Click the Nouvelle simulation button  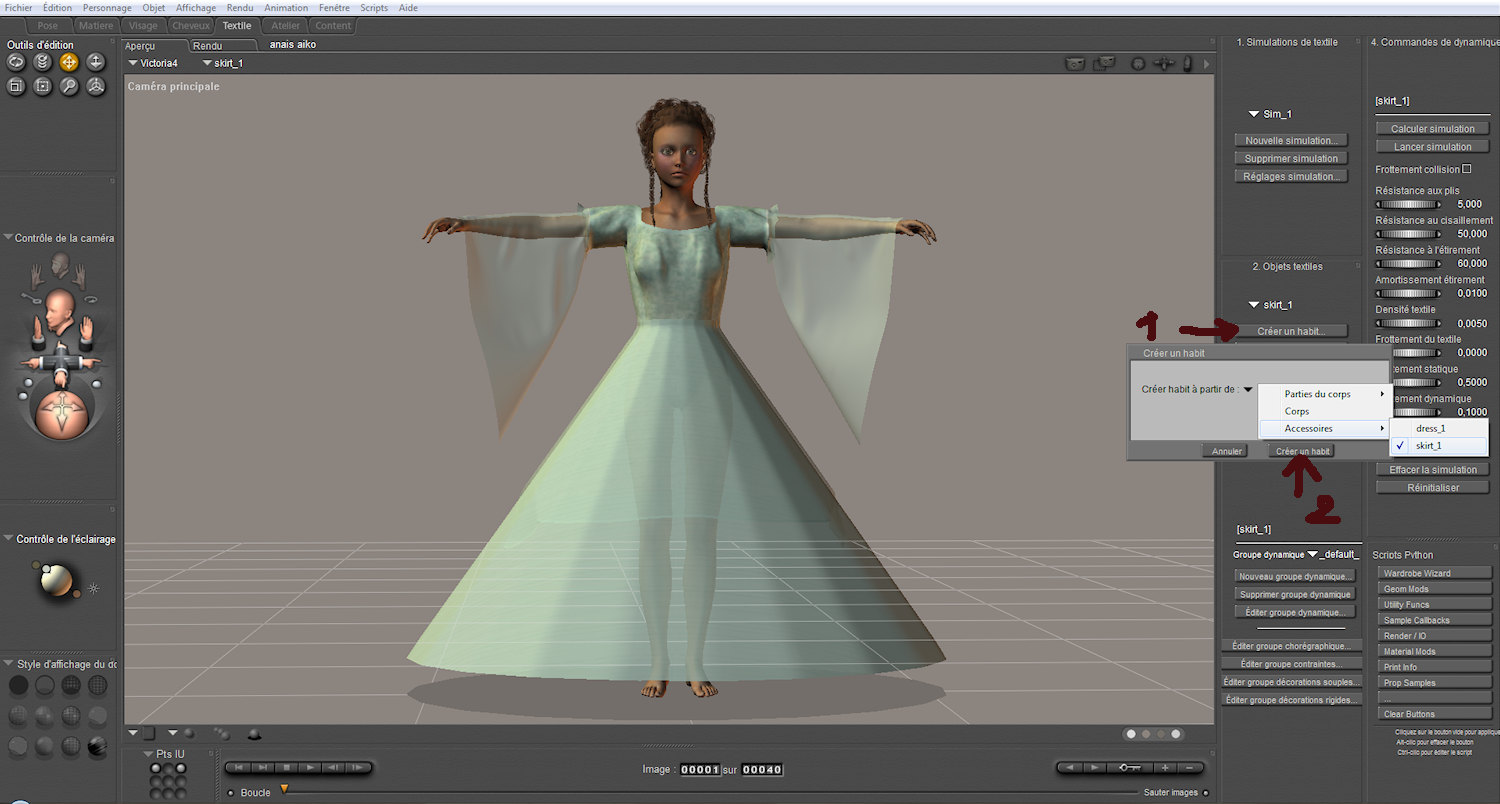pyautogui.click(x=1291, y=140)
